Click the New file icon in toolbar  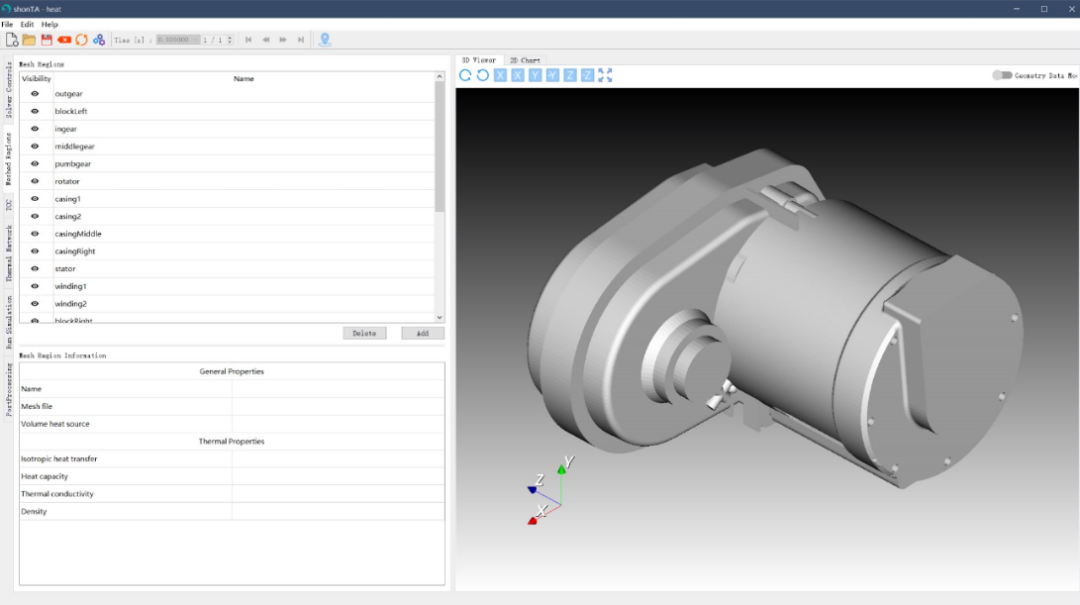click(12, 40)
